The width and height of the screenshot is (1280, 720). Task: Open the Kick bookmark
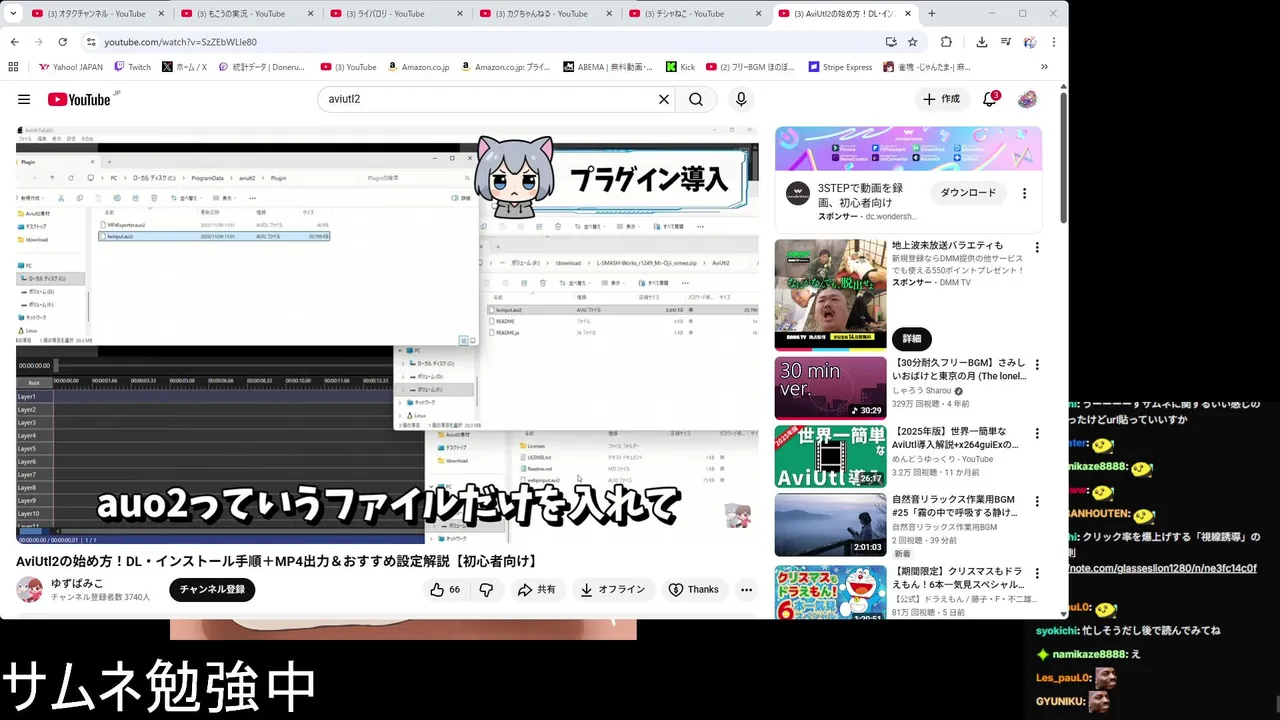680,67
